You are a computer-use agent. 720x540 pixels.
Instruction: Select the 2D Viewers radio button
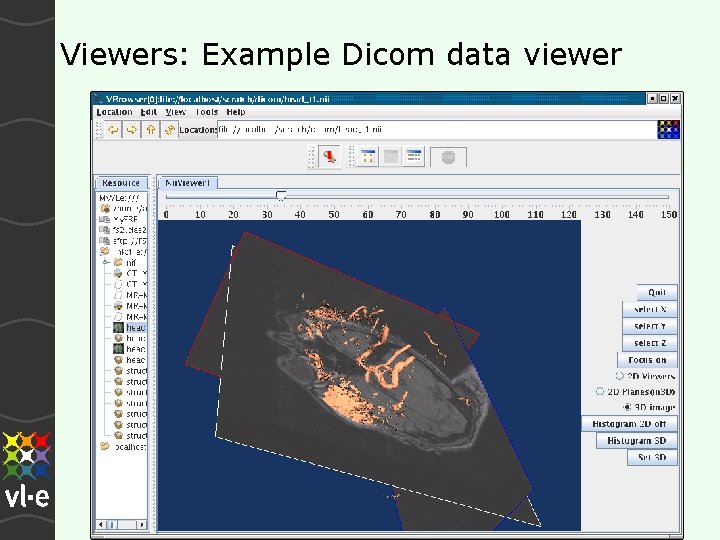619,376
